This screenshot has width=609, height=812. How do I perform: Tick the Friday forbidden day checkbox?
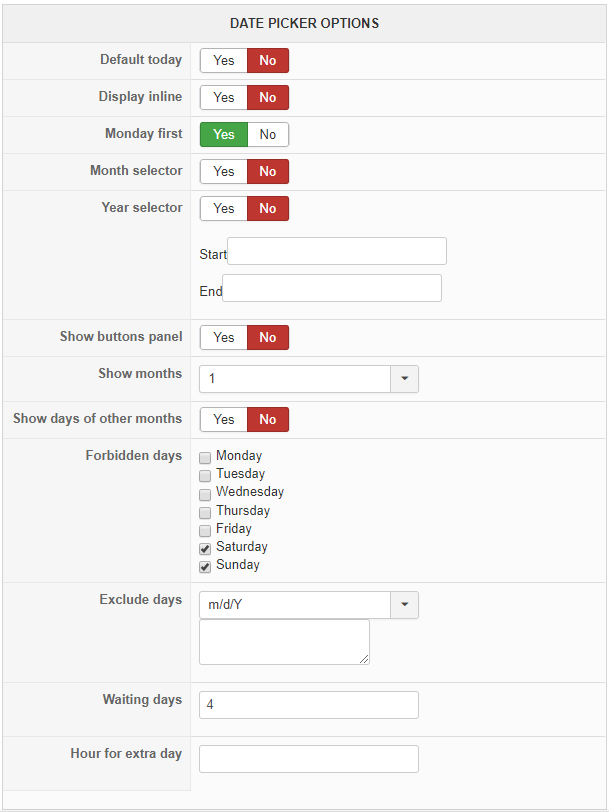coord(205,530)
